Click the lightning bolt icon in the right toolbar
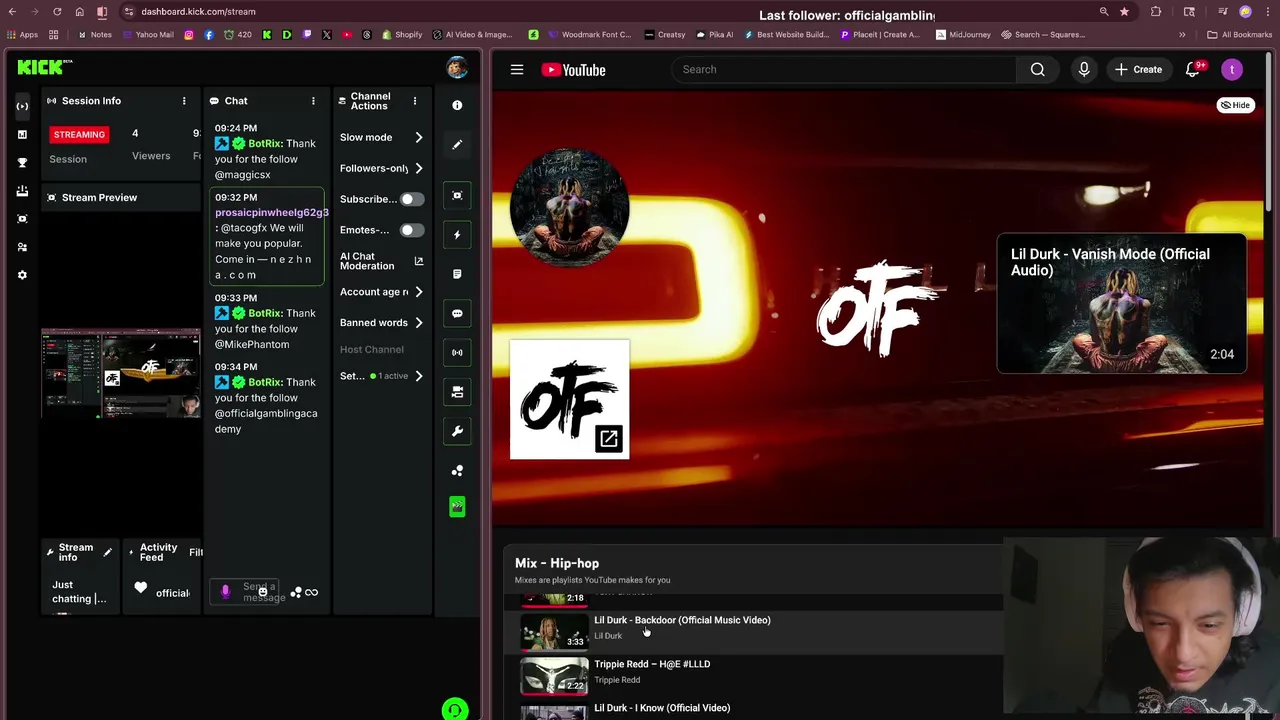Viewport: 1280px width, 720px height. pos(457,235)
